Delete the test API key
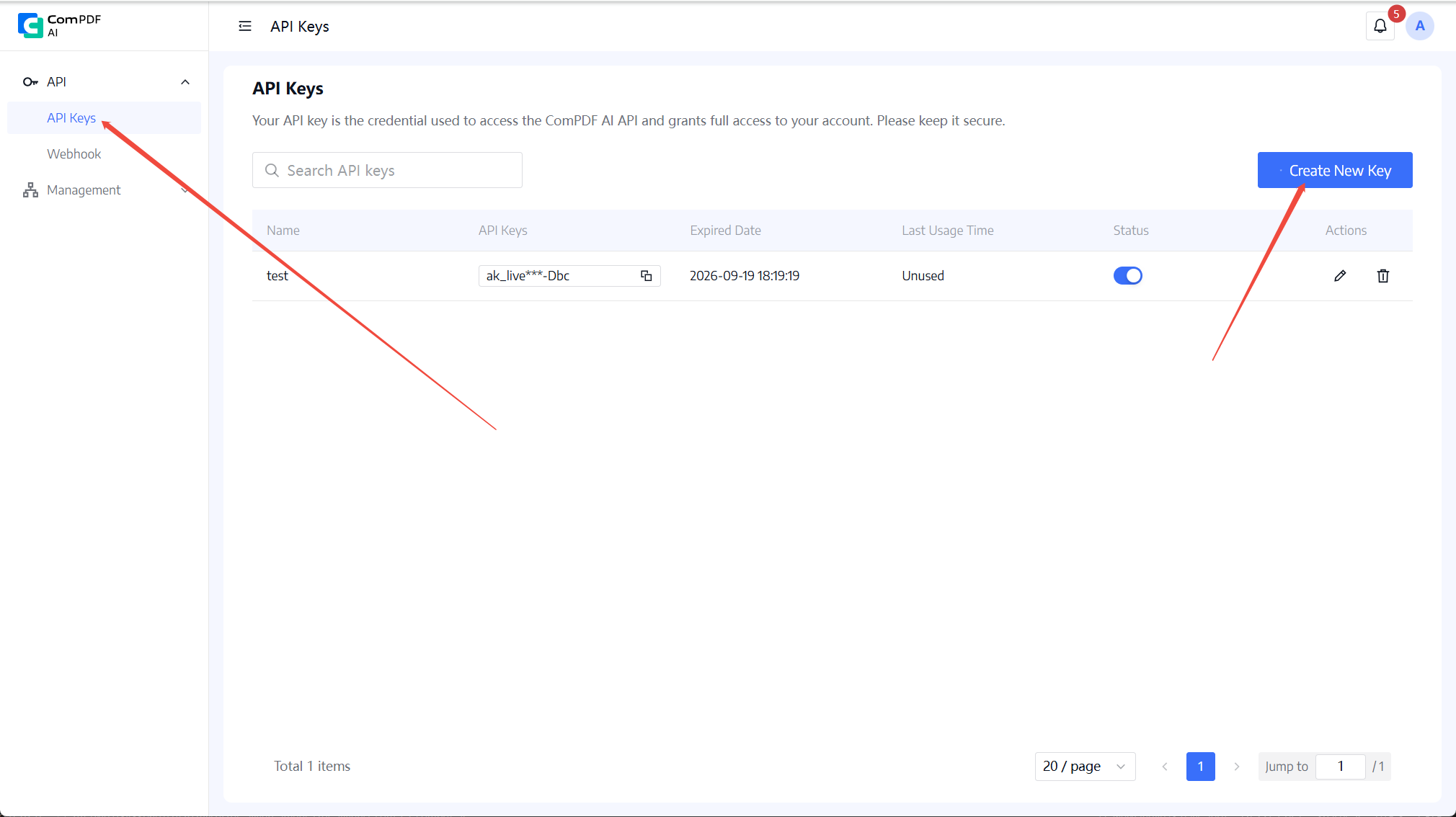This screenshot has width=1456, height=817. click(x=1383, y=276)
